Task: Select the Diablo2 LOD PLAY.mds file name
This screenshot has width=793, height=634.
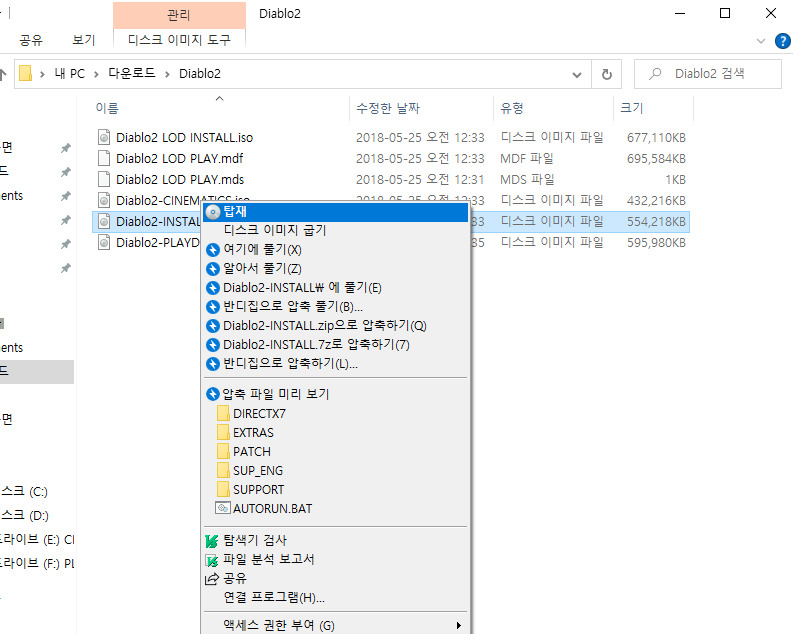Action: (x=180, y=179)
